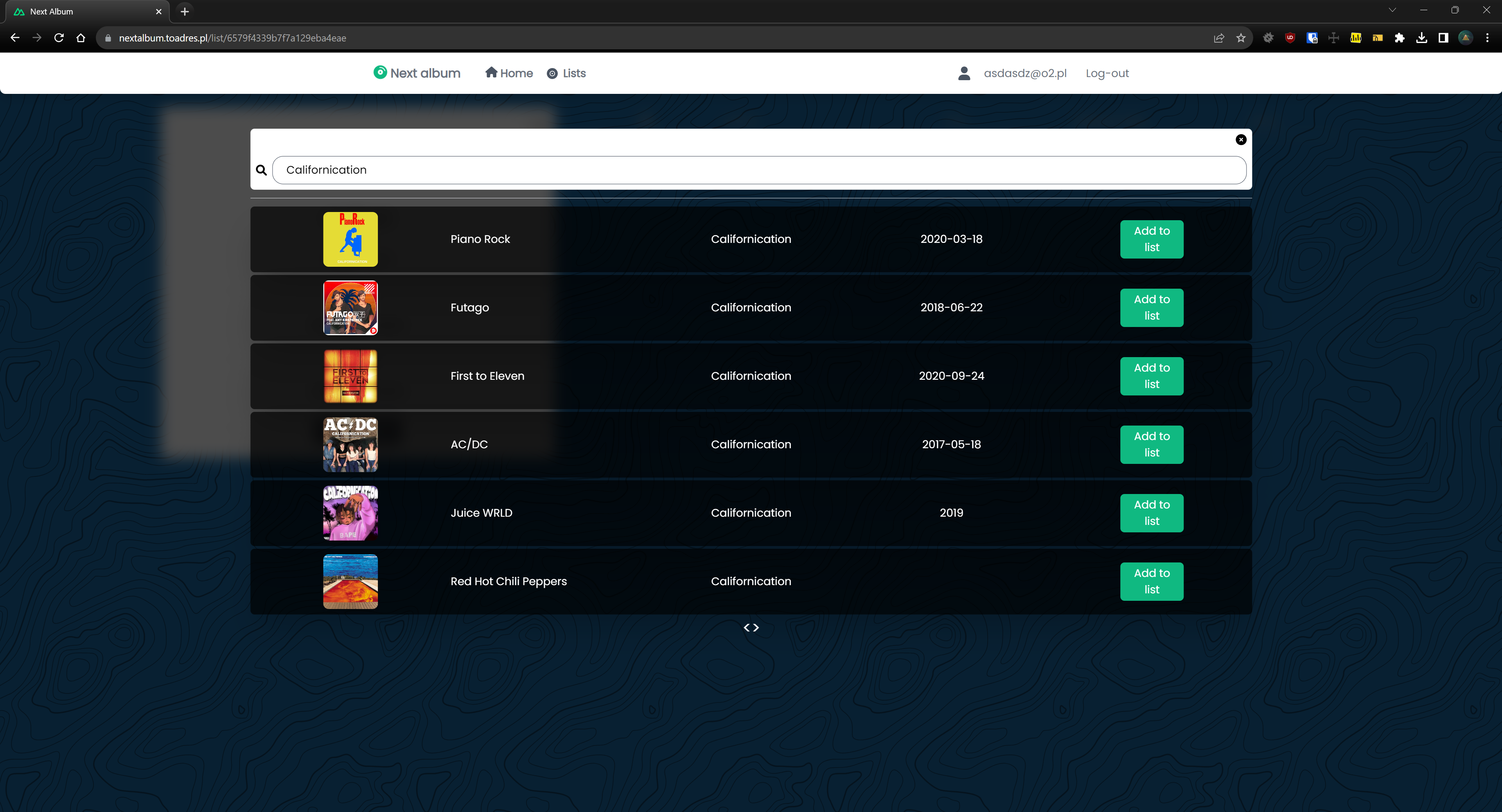The width and height of the screenshot is (1502, 812).
Task: Add Red Hot Chili Peppers album to list
Action: click(1151, 581)
